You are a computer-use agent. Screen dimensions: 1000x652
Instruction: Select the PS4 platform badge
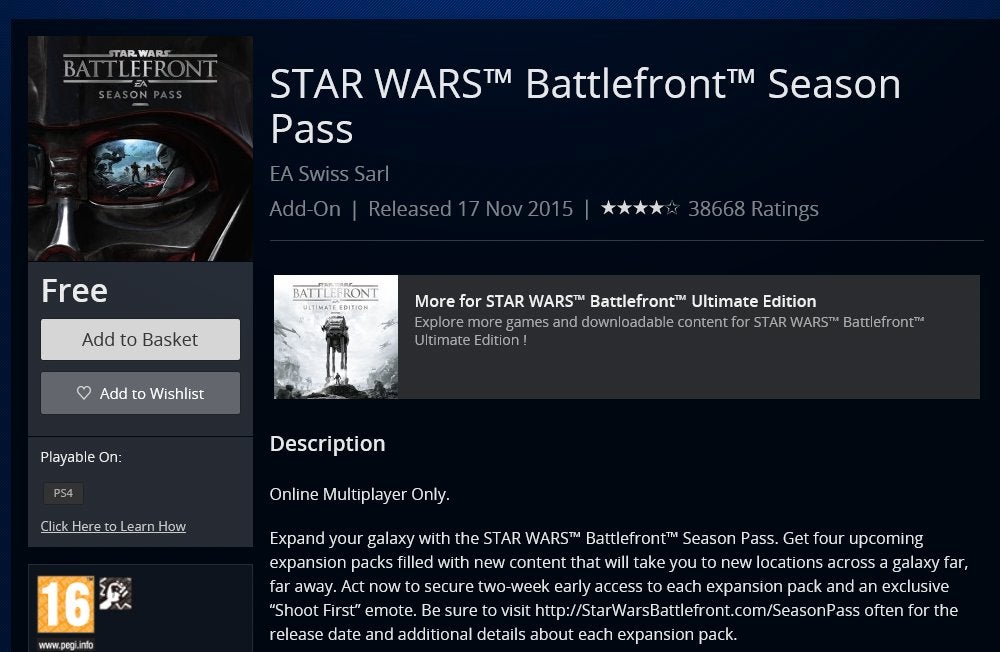(63, 493)
